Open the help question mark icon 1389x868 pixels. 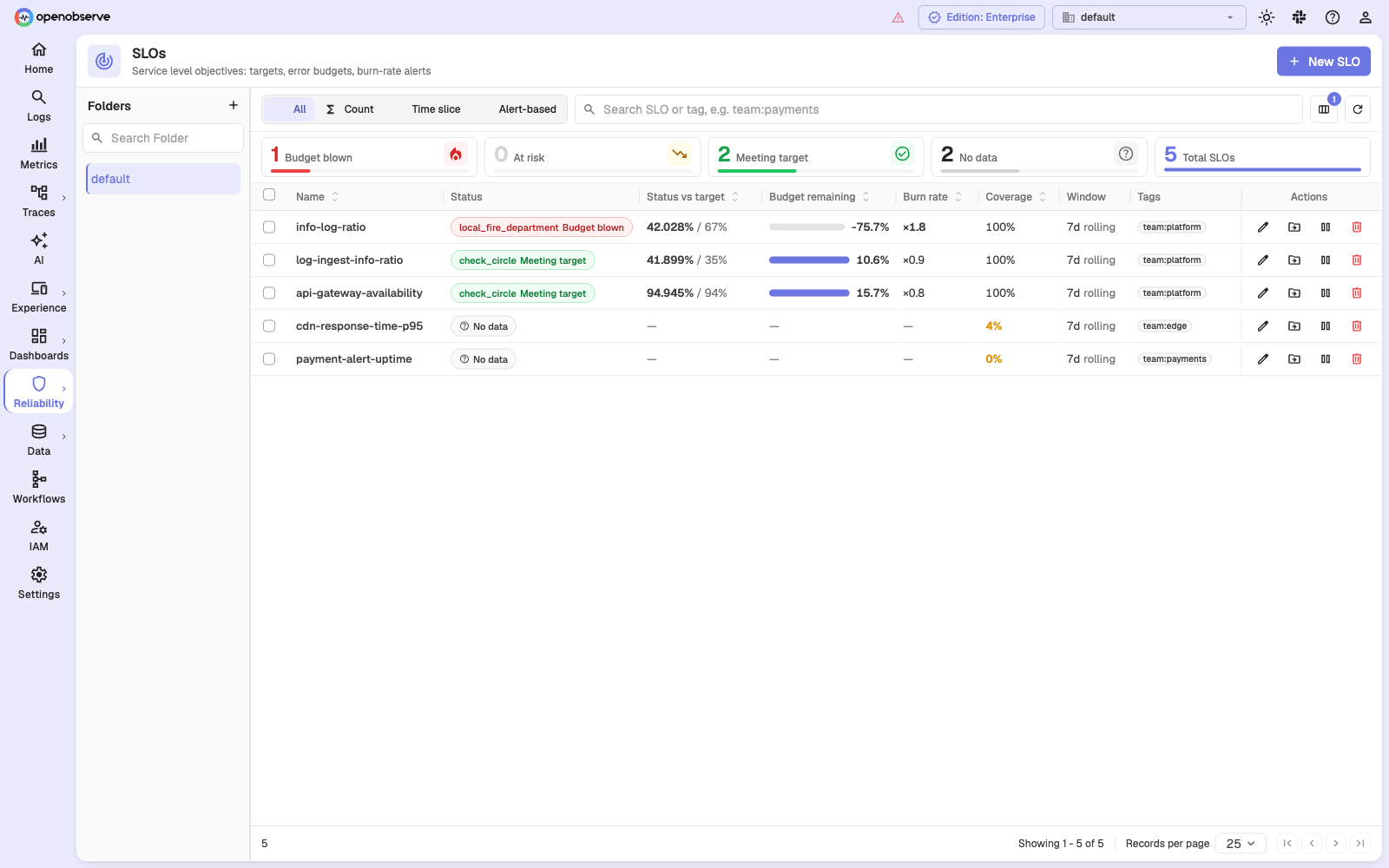[1333, 17]
